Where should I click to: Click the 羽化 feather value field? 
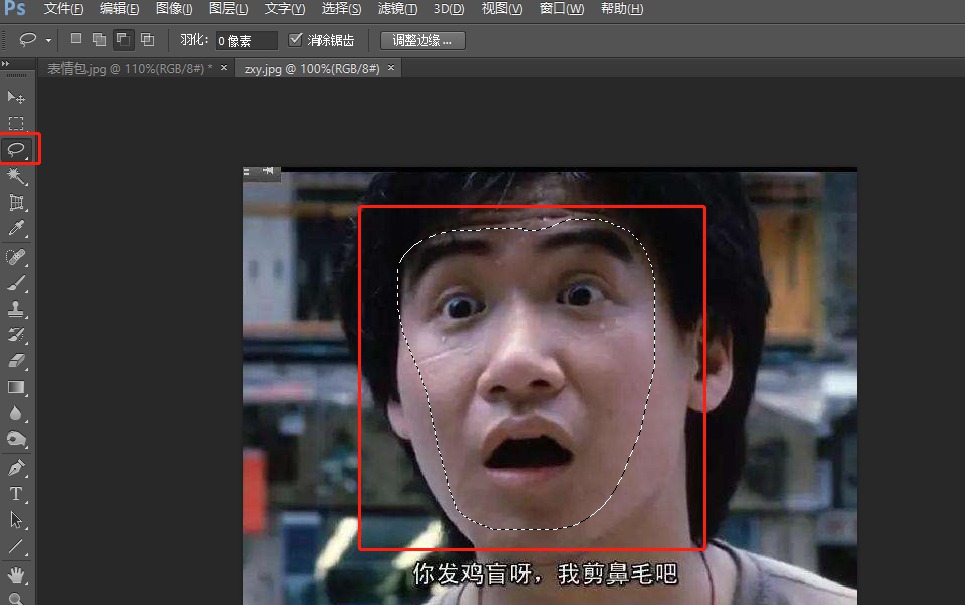click(247, 41)
